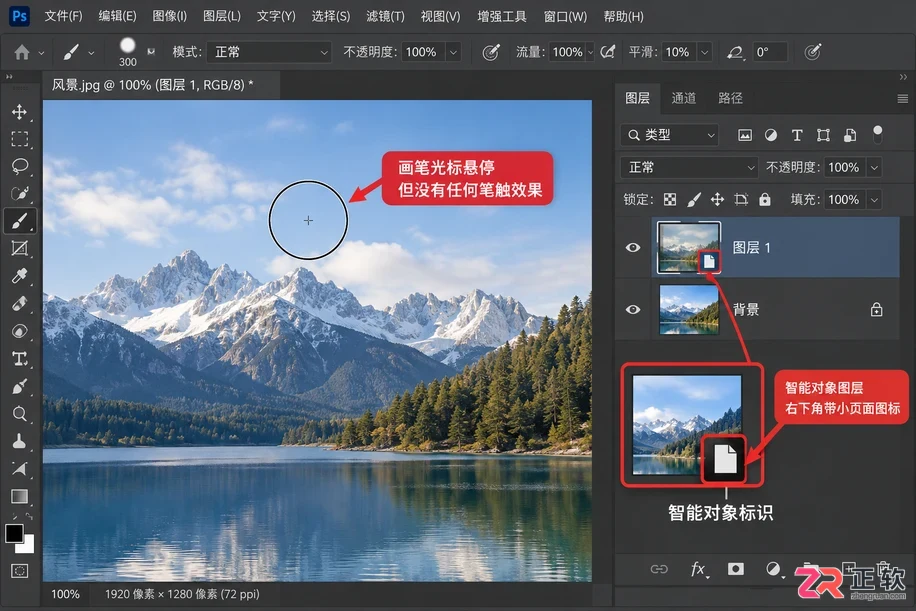Toggle lock position
The image size is (916, 611).
click(717, 200)
